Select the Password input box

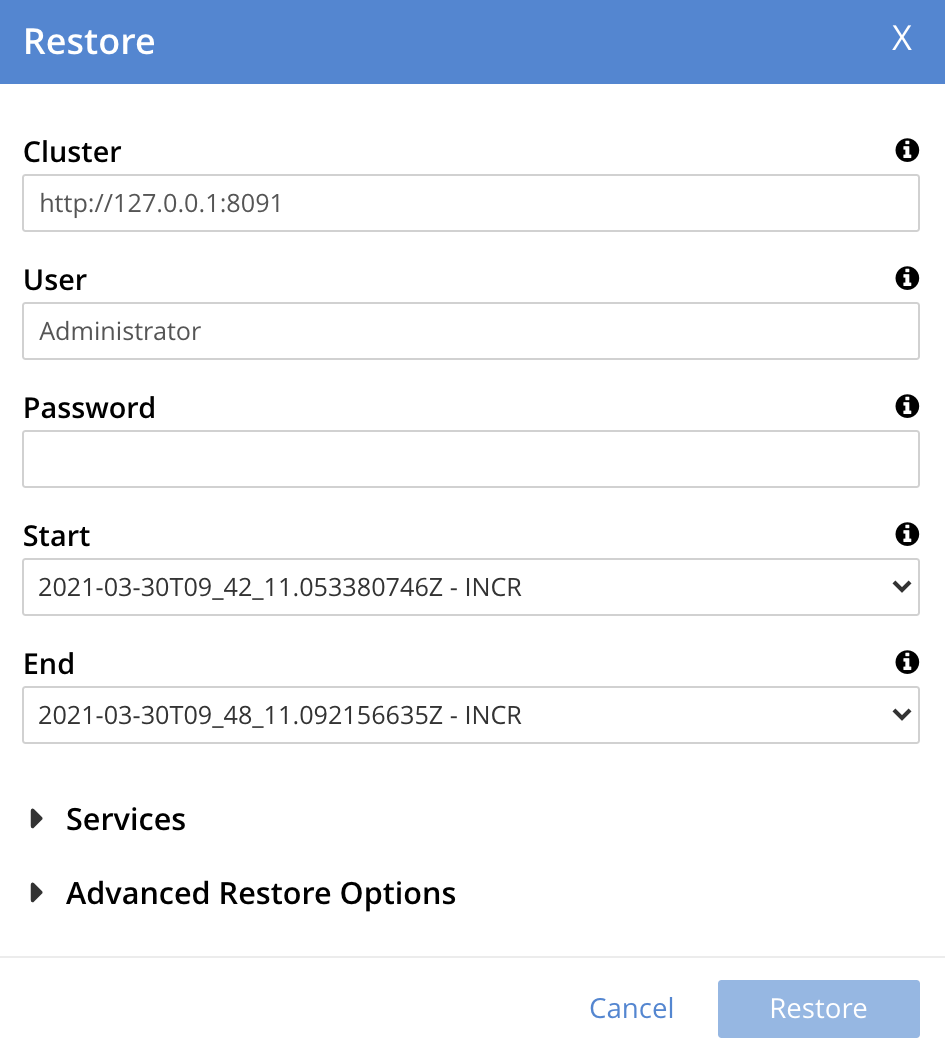pos(470,459)
